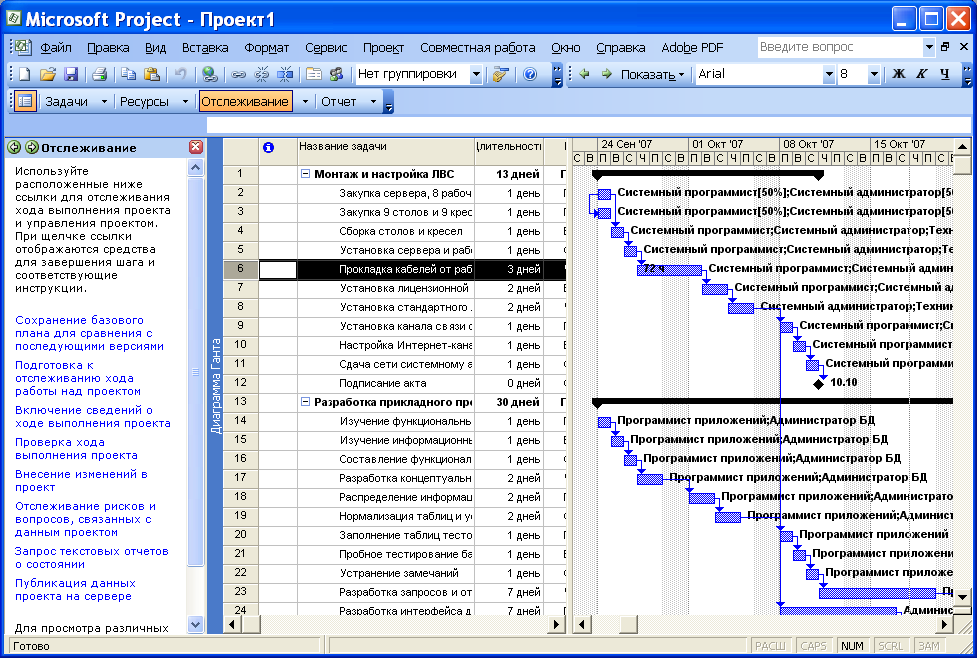Navigate forward in the Отслеживание pane

click(x=31, y=148)
